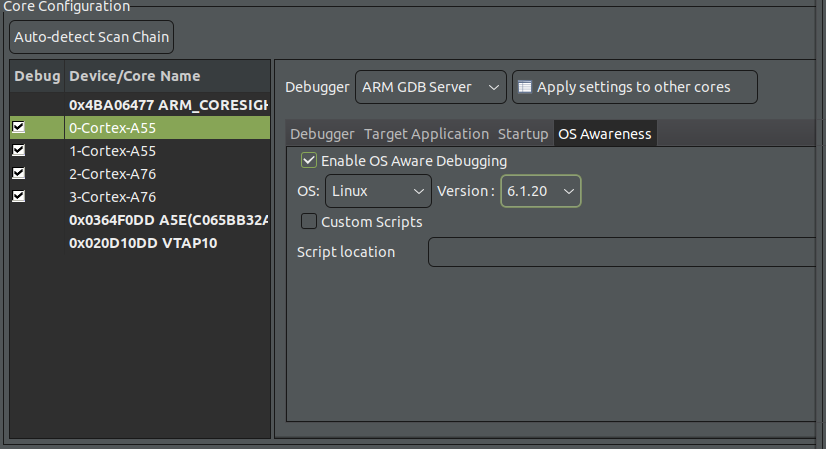Click the icon on Apply settings button
This screenshot has height=449, width=826.
pyautogui.click(x=525, y=87)
